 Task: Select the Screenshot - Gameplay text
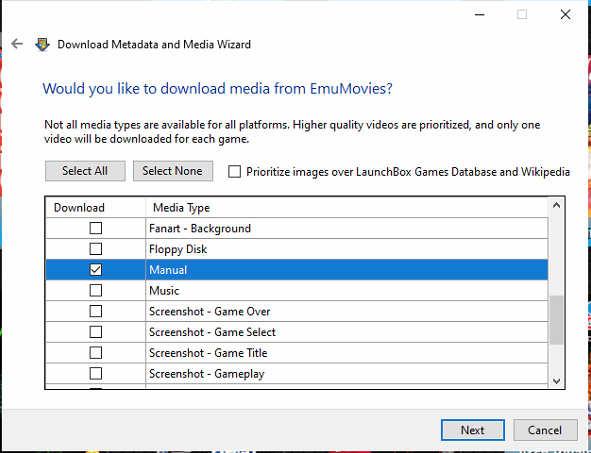tap(207, 374)
